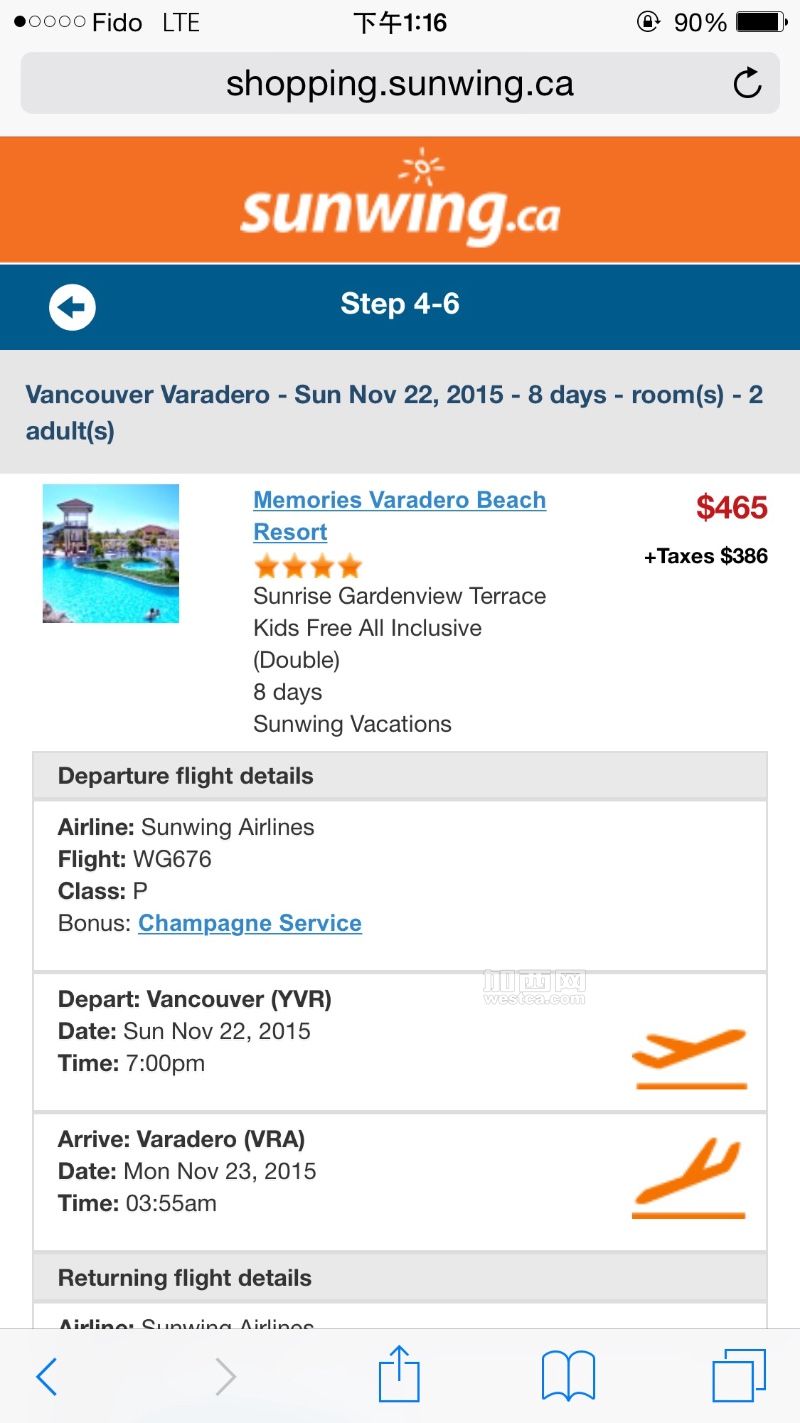800x1423 pixels.
Task: Tap the Safari share icon
Action: tap(399, 1375)
